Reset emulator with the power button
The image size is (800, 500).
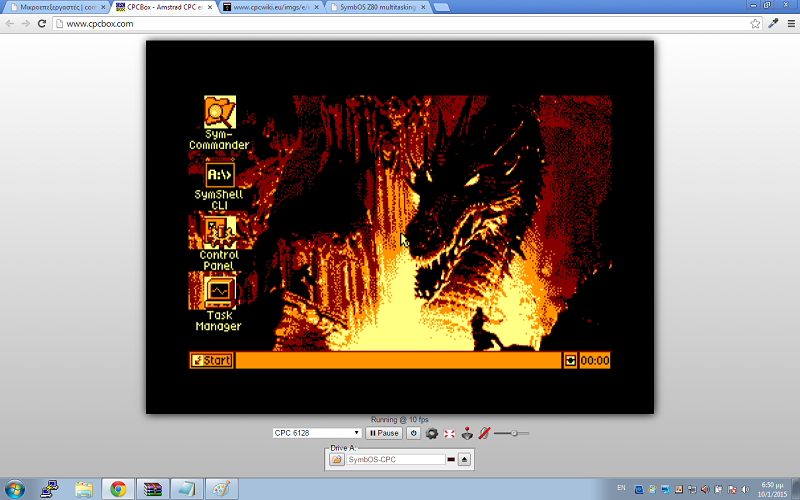point(413,433)
